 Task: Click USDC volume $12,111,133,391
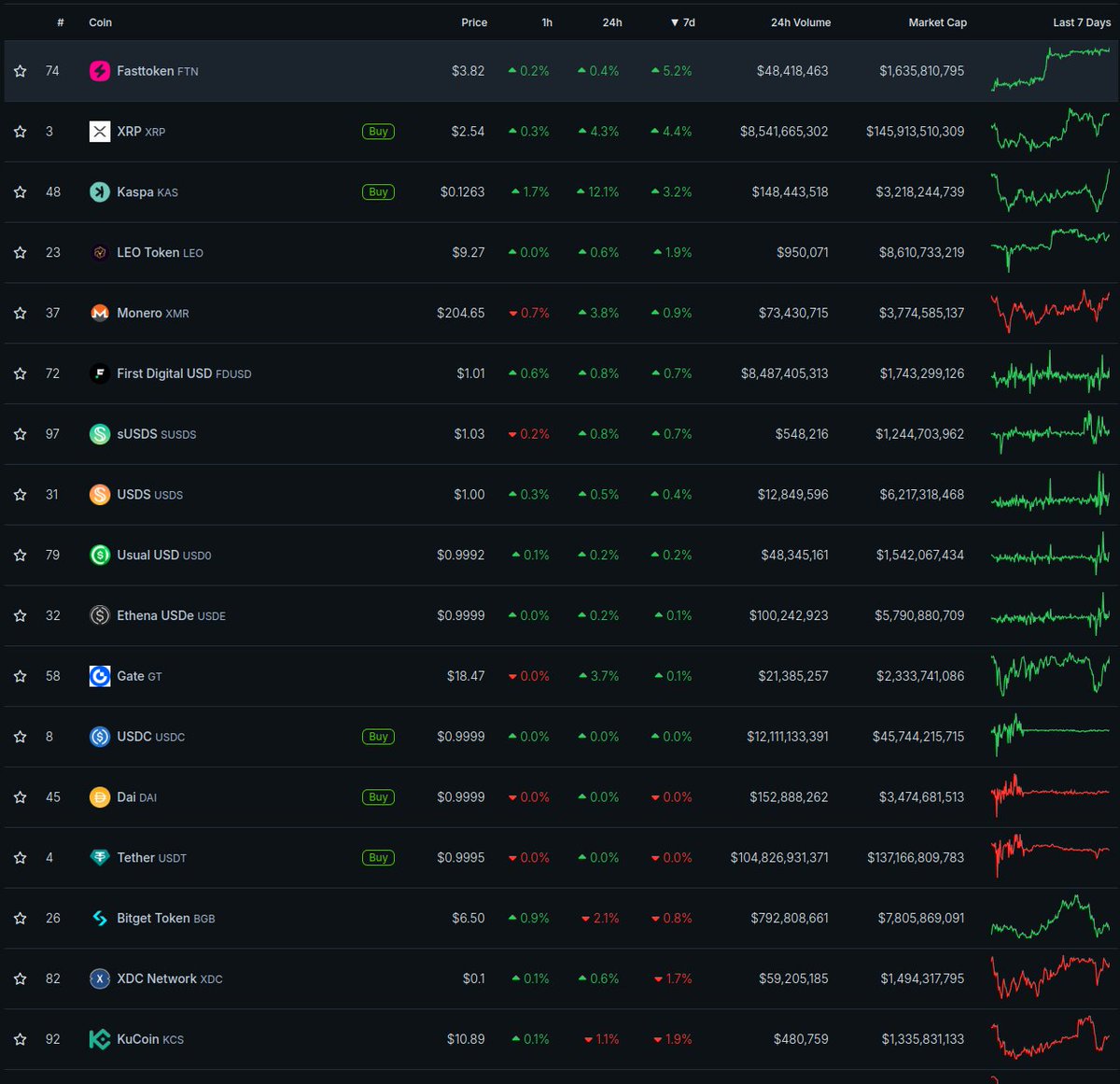click(x=788, y=737)
